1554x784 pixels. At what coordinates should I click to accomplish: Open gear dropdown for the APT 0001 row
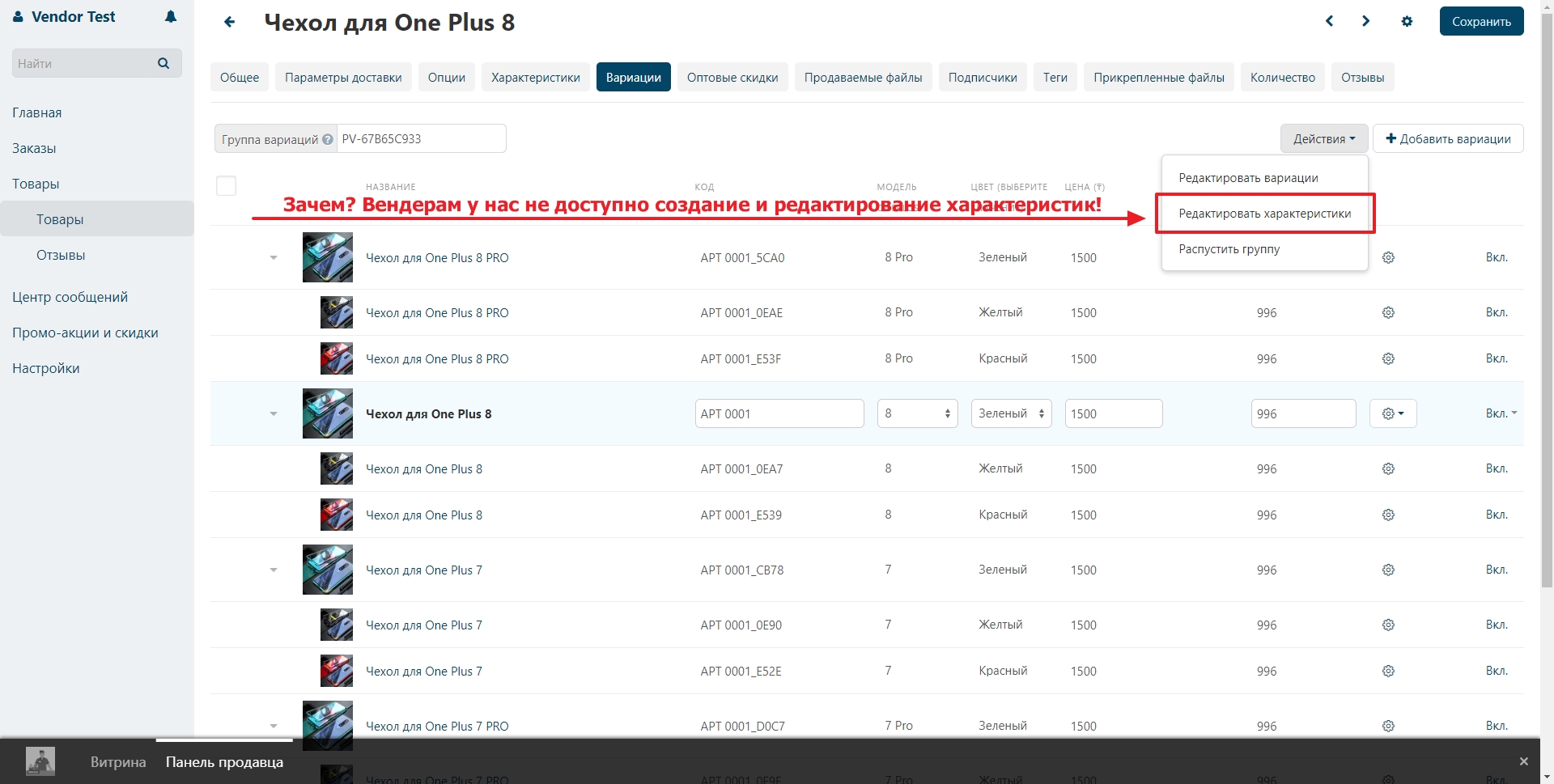[1393, 413]
